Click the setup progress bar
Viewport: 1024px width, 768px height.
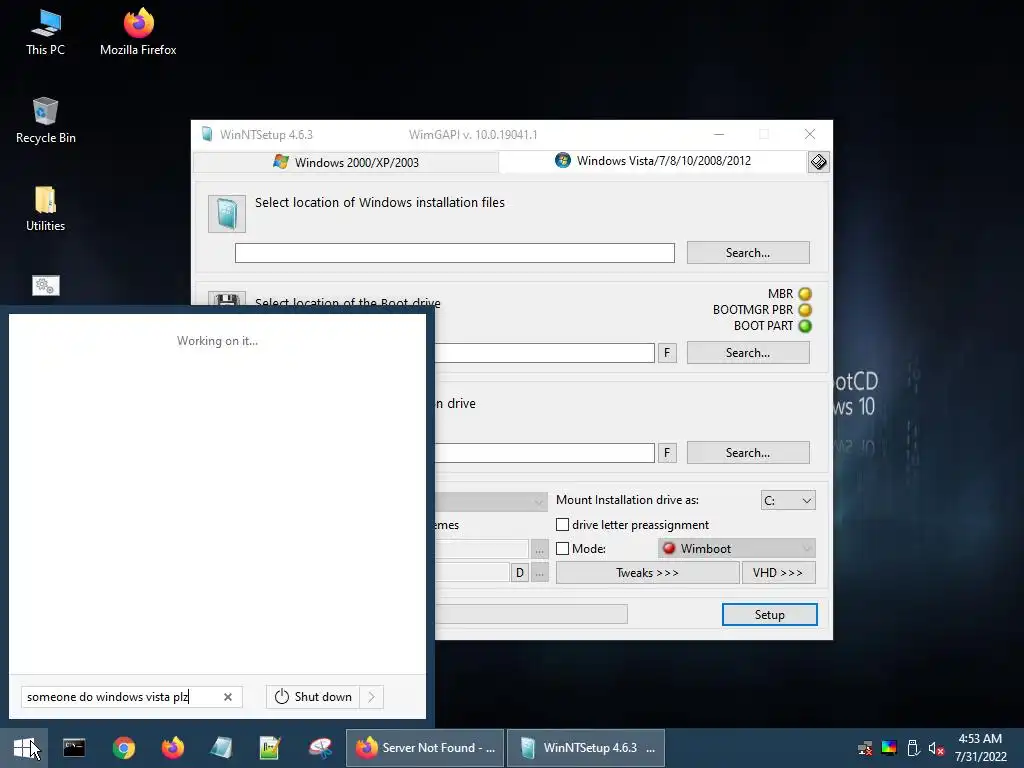[x=531, y=614]
